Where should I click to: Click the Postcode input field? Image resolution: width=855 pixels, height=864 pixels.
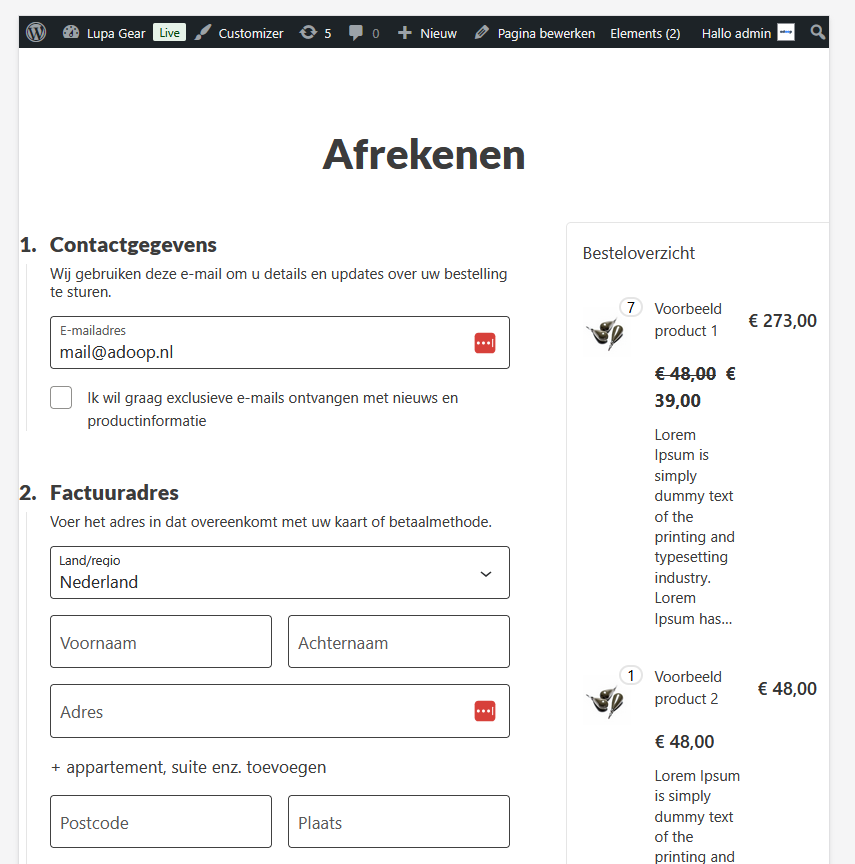161,822
